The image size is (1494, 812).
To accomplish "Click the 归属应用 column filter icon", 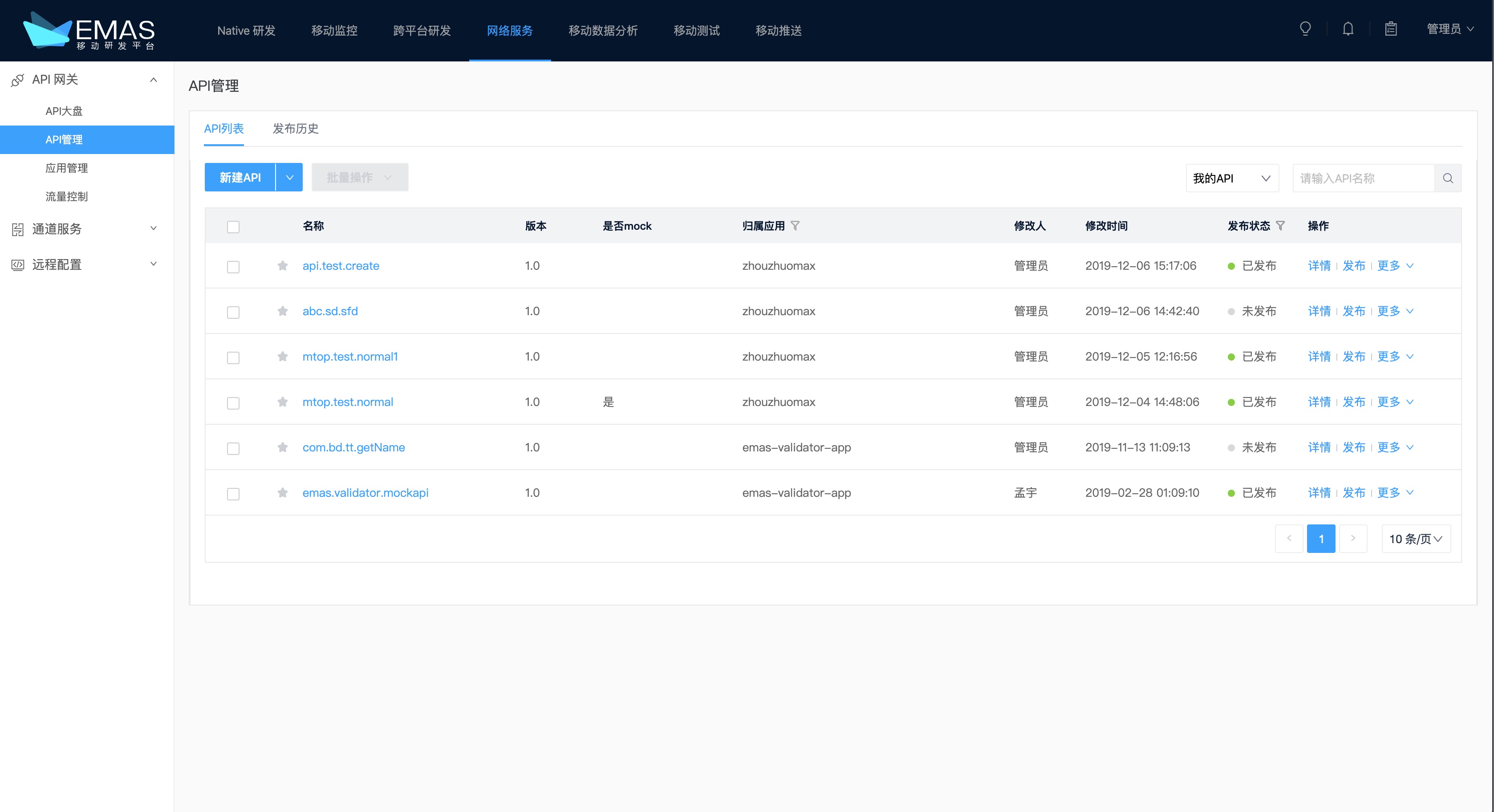I will [x=795, y=226].
